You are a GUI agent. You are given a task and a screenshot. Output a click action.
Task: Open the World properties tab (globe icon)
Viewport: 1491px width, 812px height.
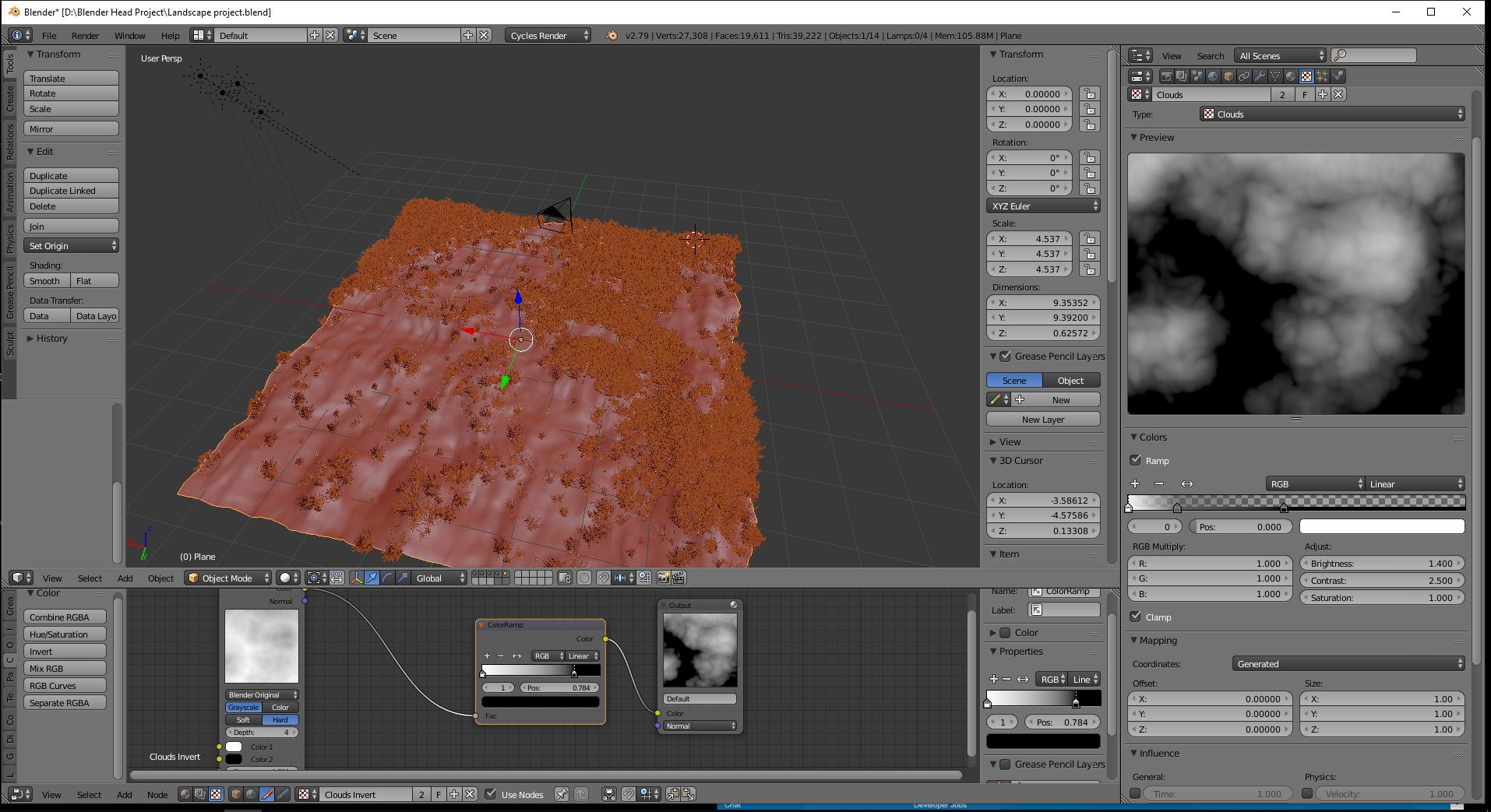tap(1213, 76)
